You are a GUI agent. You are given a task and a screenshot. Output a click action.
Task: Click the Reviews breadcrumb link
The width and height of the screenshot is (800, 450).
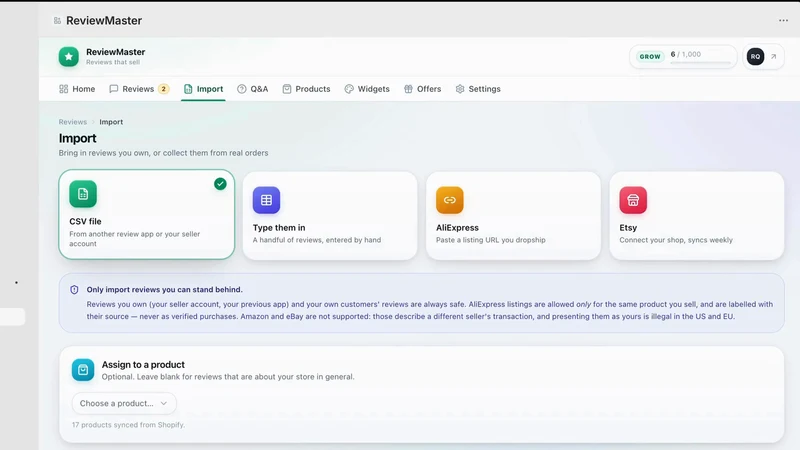tap(72, 122)
